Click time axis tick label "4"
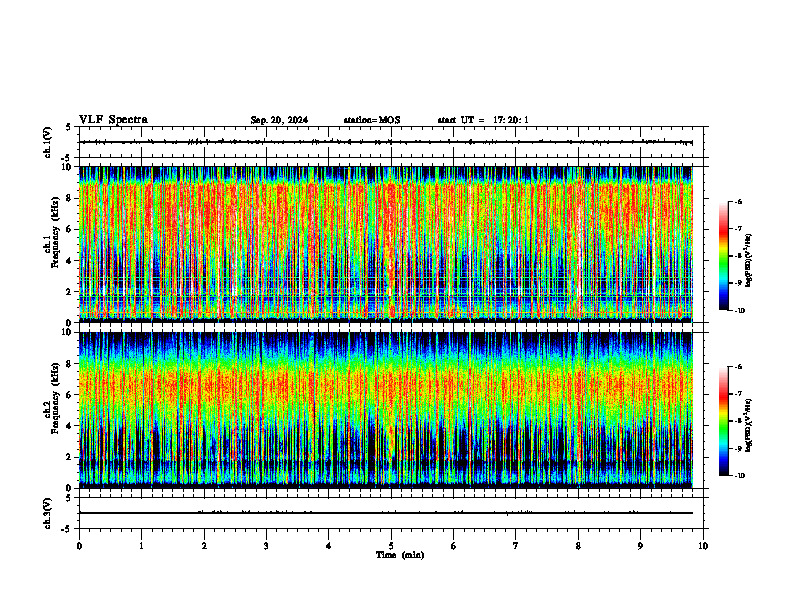Viewport: 792px width, 612px height. 329,546
